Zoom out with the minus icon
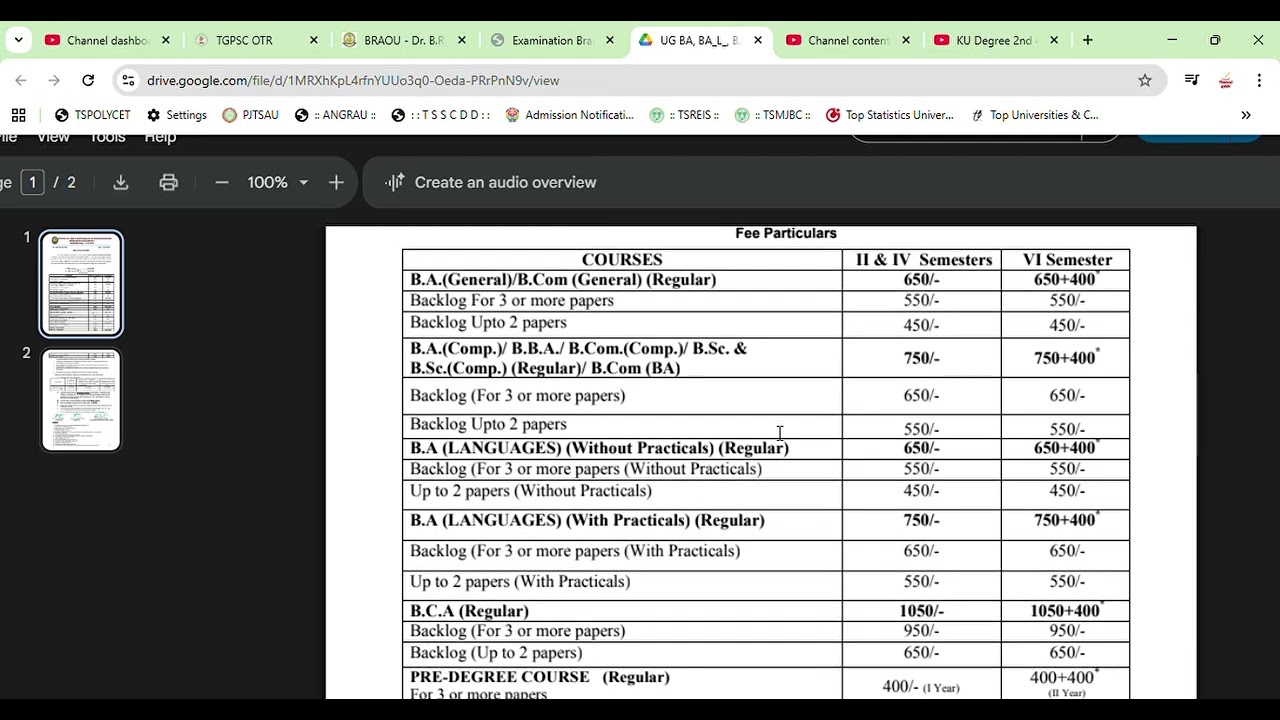This screenshot has height=720, width=1280. (222, 182)
